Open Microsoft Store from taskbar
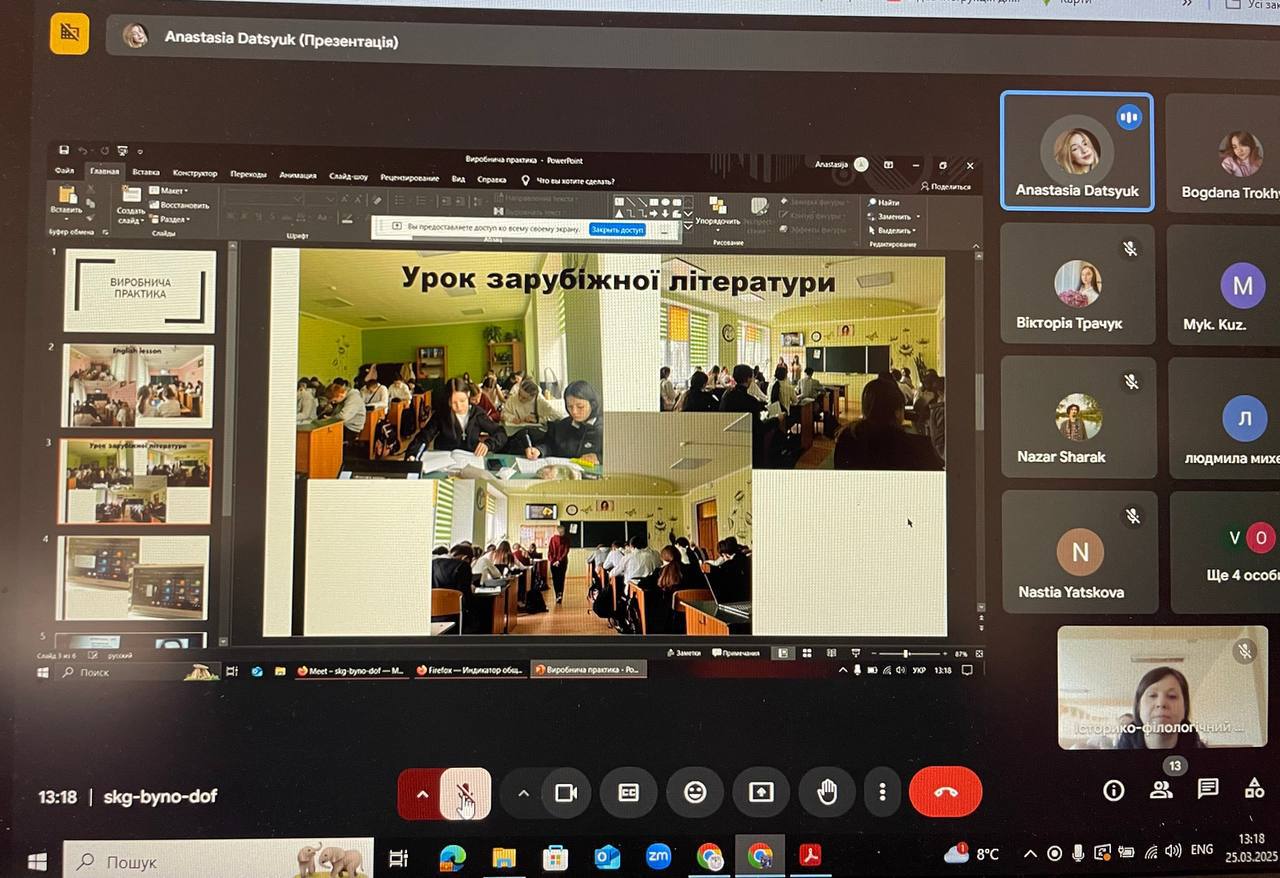The width and height of the screenshot is (1280, 878). 555,857
